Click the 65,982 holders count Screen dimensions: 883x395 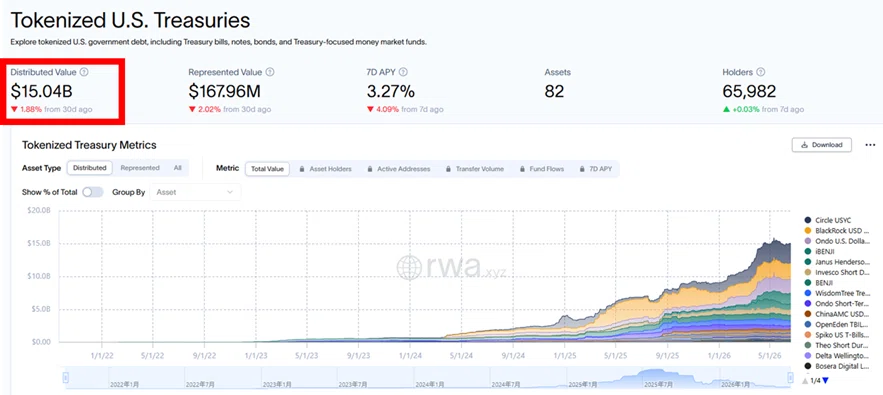tap(749, 91)
